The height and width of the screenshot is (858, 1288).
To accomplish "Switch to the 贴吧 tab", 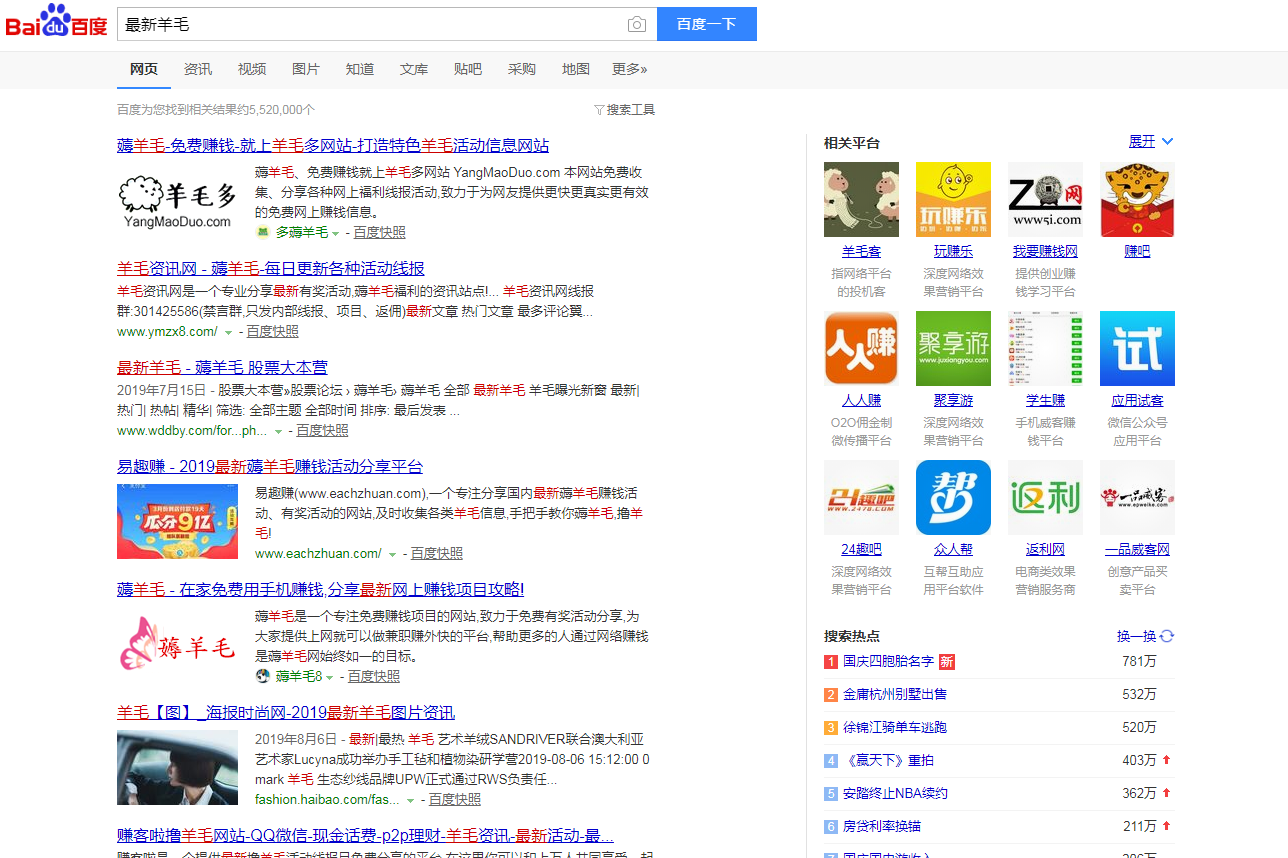I will (468, 69).
